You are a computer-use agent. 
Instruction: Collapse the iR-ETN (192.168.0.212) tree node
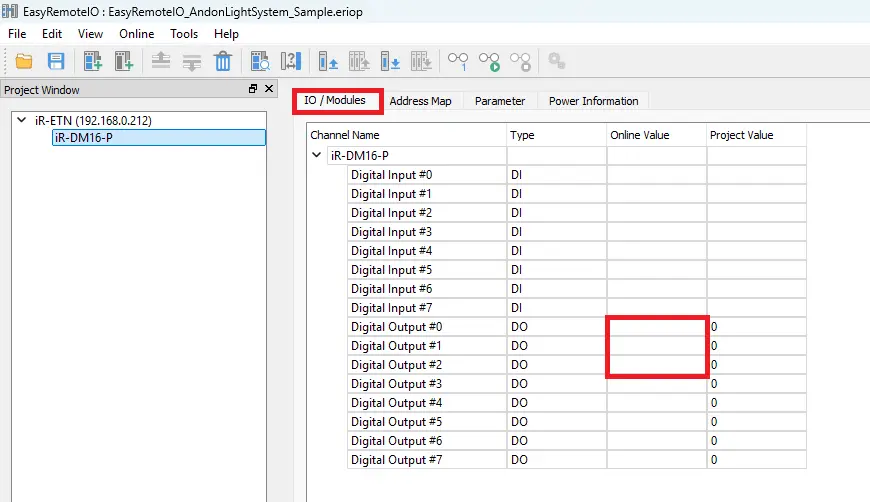22,120
